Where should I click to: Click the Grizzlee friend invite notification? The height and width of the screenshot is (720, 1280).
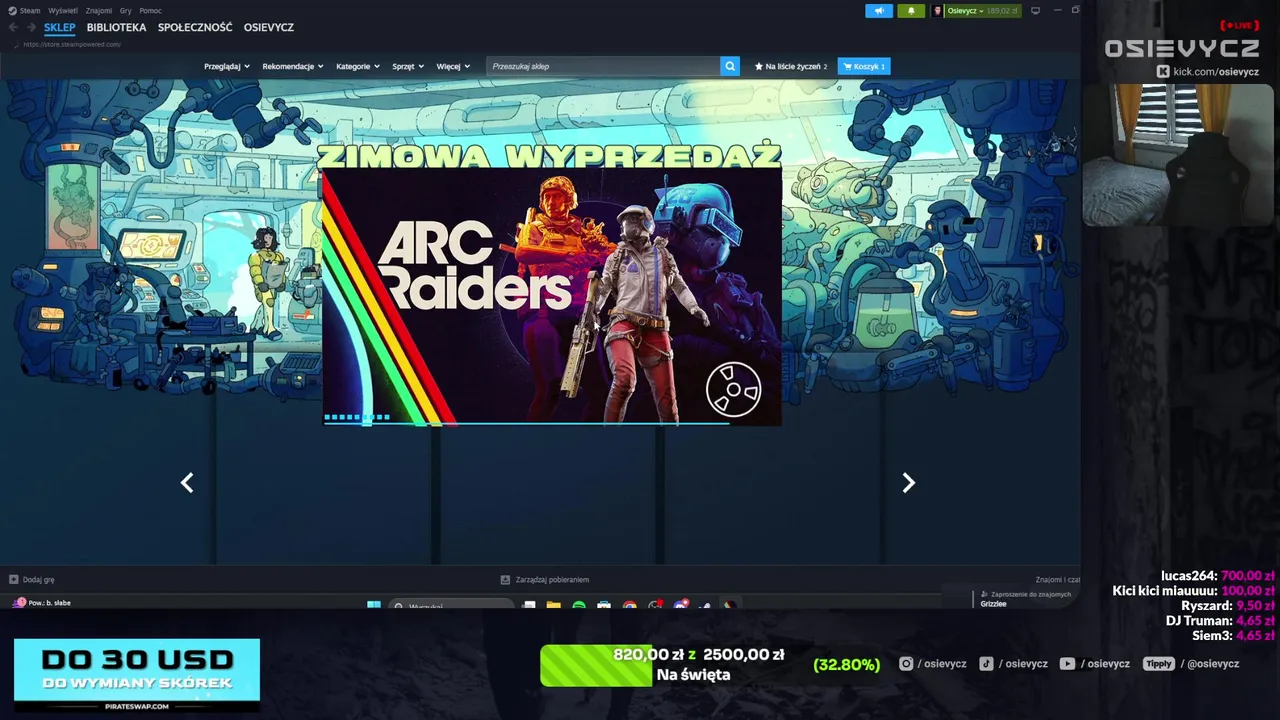pos(1025,599)
